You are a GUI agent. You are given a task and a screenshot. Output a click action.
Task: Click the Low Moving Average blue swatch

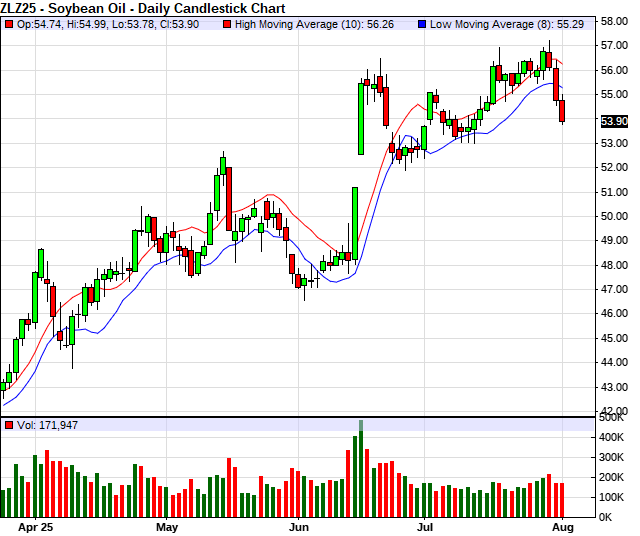tap(422, 24)
